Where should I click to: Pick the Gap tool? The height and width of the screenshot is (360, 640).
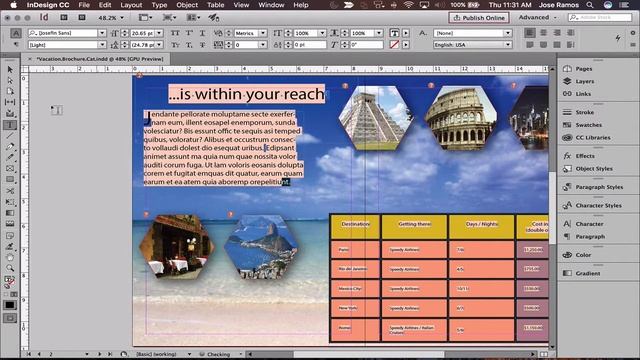10,102
